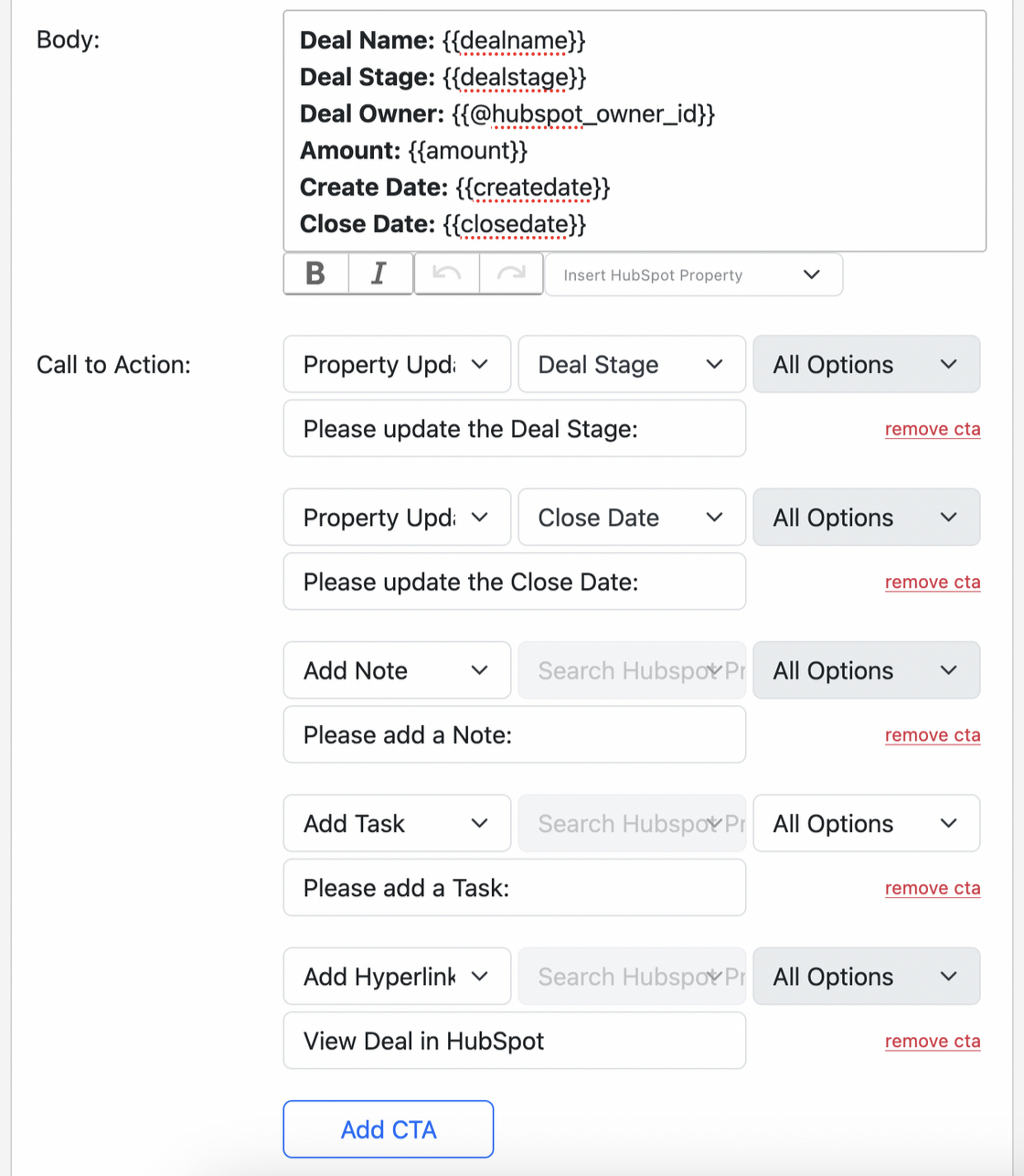This screenshot has width=1024, height=1176.
Task: Click the redo arrow icon
Action: click(x=511, y=273)
